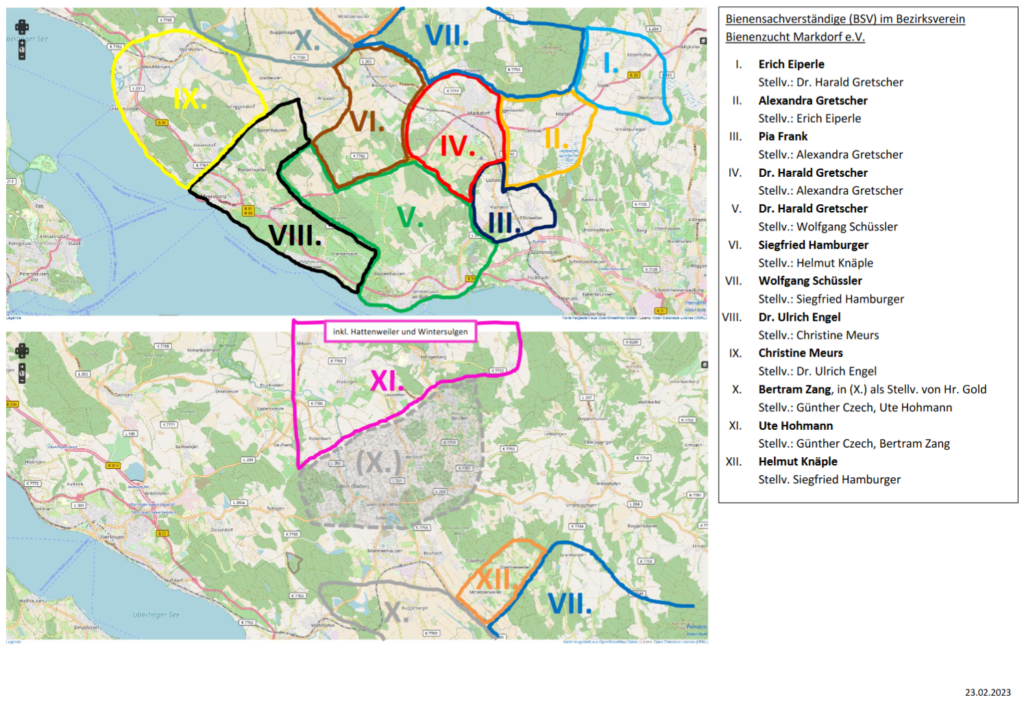Open the Legende link below the lower map

[14, 642]
